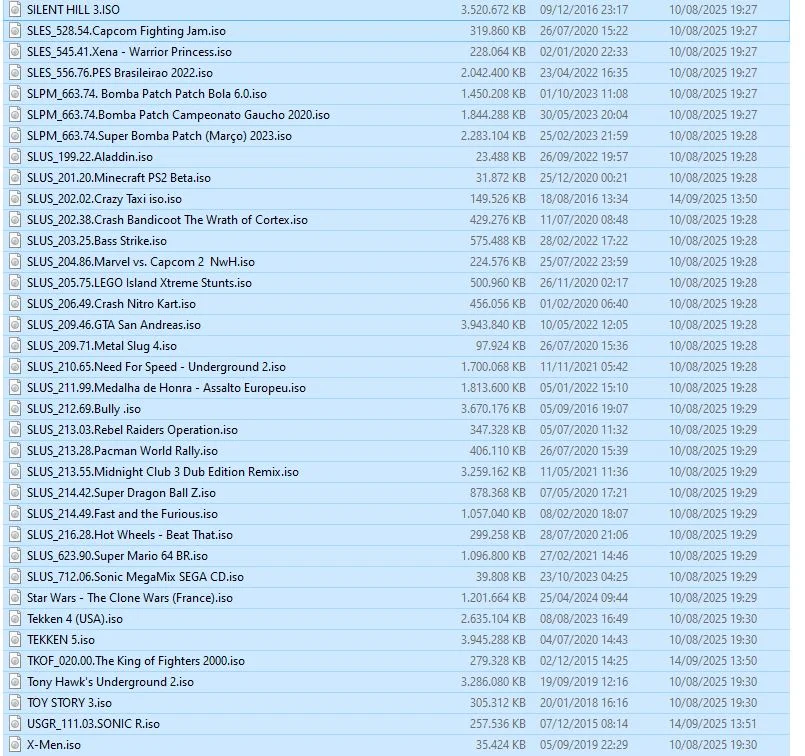Select Tony Hawk's Underground 2.iso file name
Viewport: 805px width, 756px height.
[110, 681]
